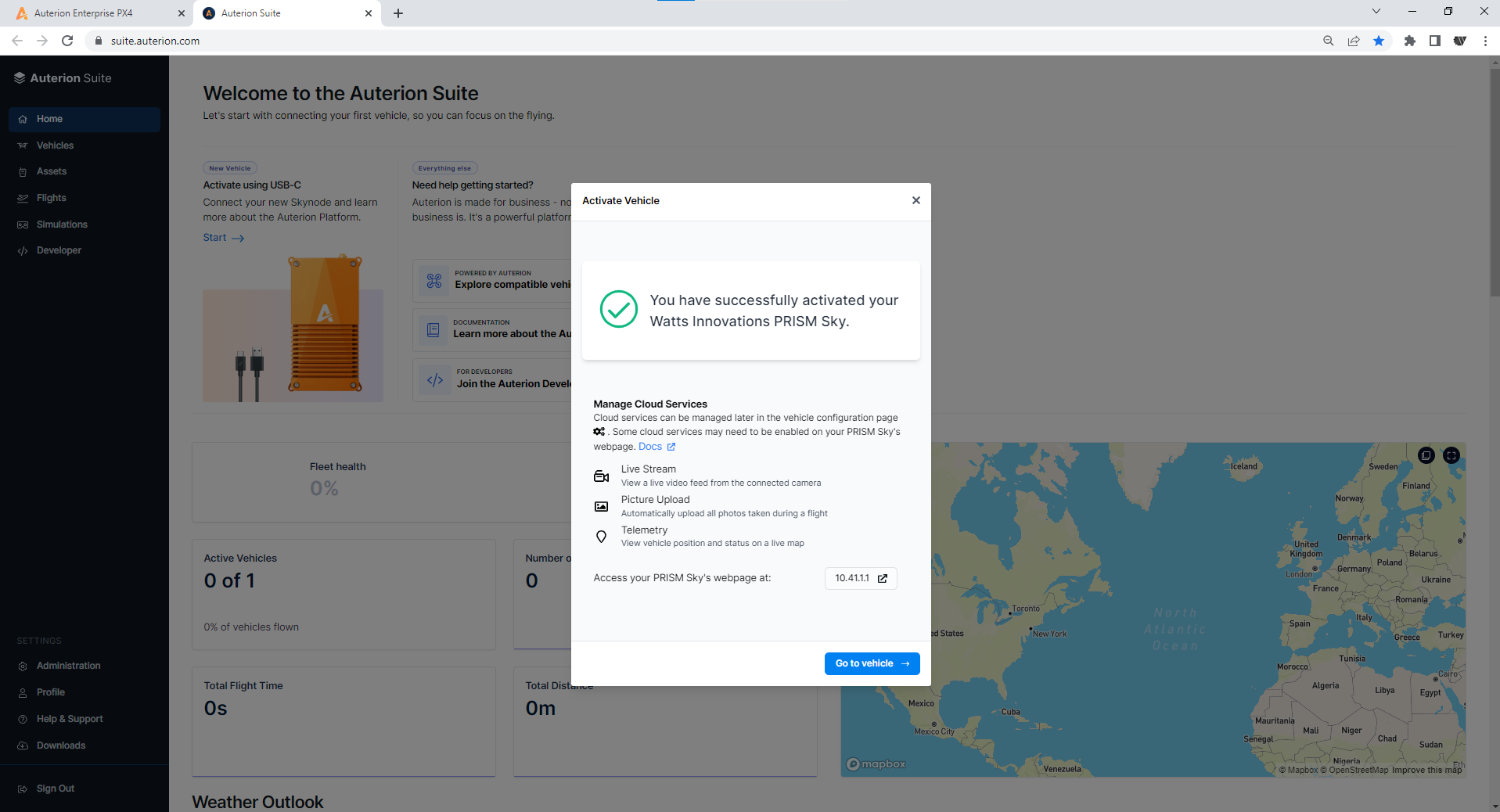
Task: Open the Docs link in dialog
Action: click(x=650, y=447)
